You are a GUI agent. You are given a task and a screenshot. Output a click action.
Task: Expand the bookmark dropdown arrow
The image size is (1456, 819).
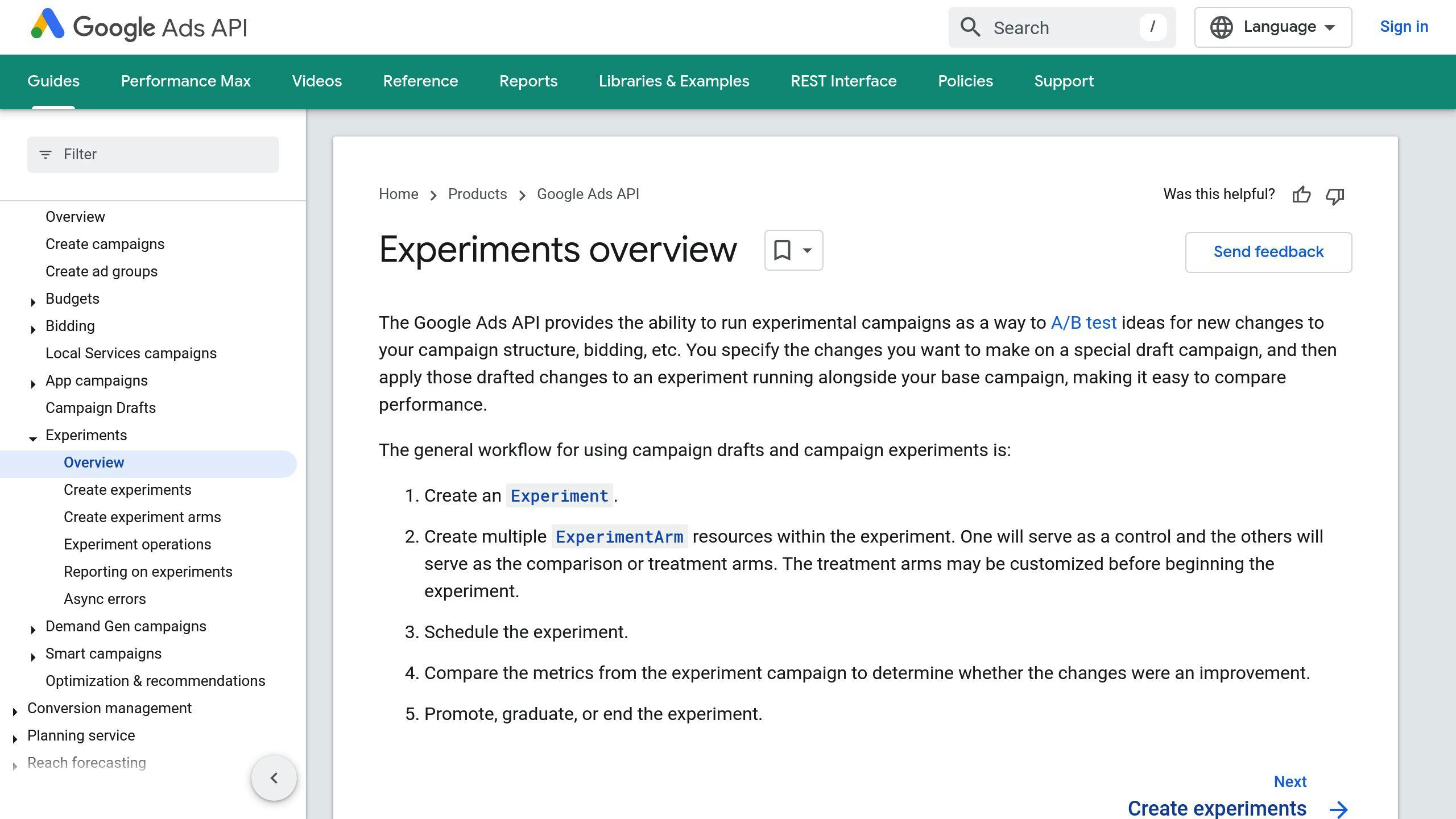coord(808,251)
